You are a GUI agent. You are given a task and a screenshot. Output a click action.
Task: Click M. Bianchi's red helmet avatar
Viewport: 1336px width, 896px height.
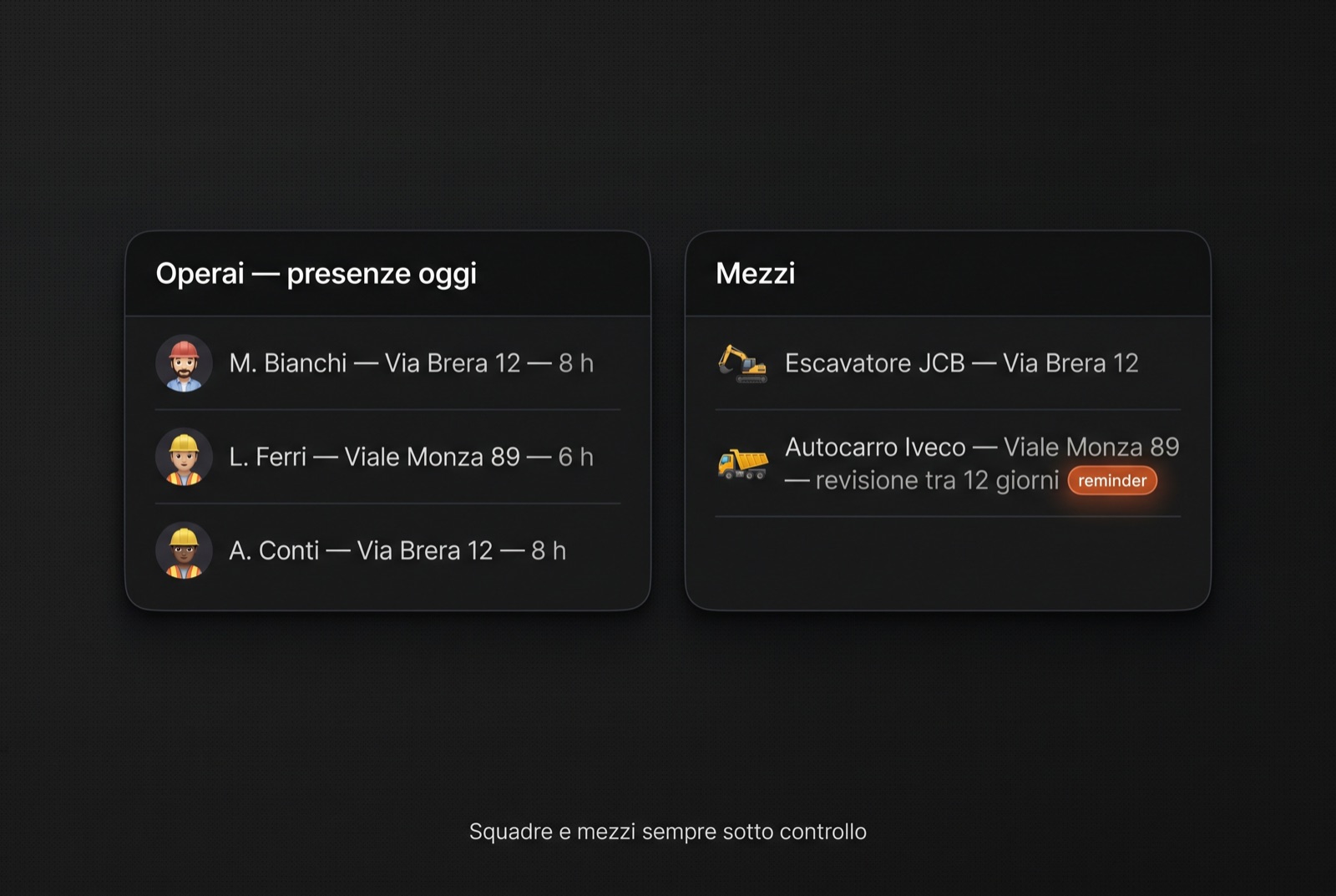184,363
